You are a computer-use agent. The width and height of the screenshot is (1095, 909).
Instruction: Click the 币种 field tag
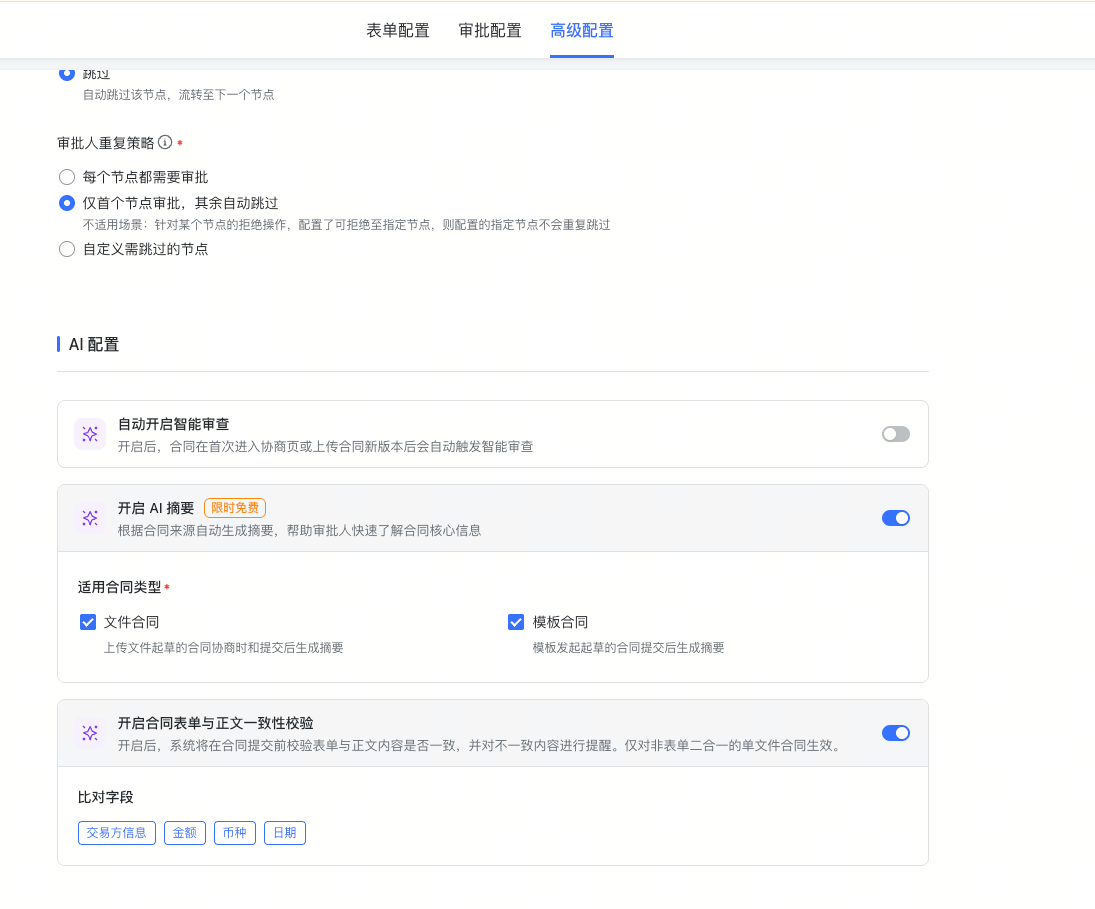pos(235,833)
